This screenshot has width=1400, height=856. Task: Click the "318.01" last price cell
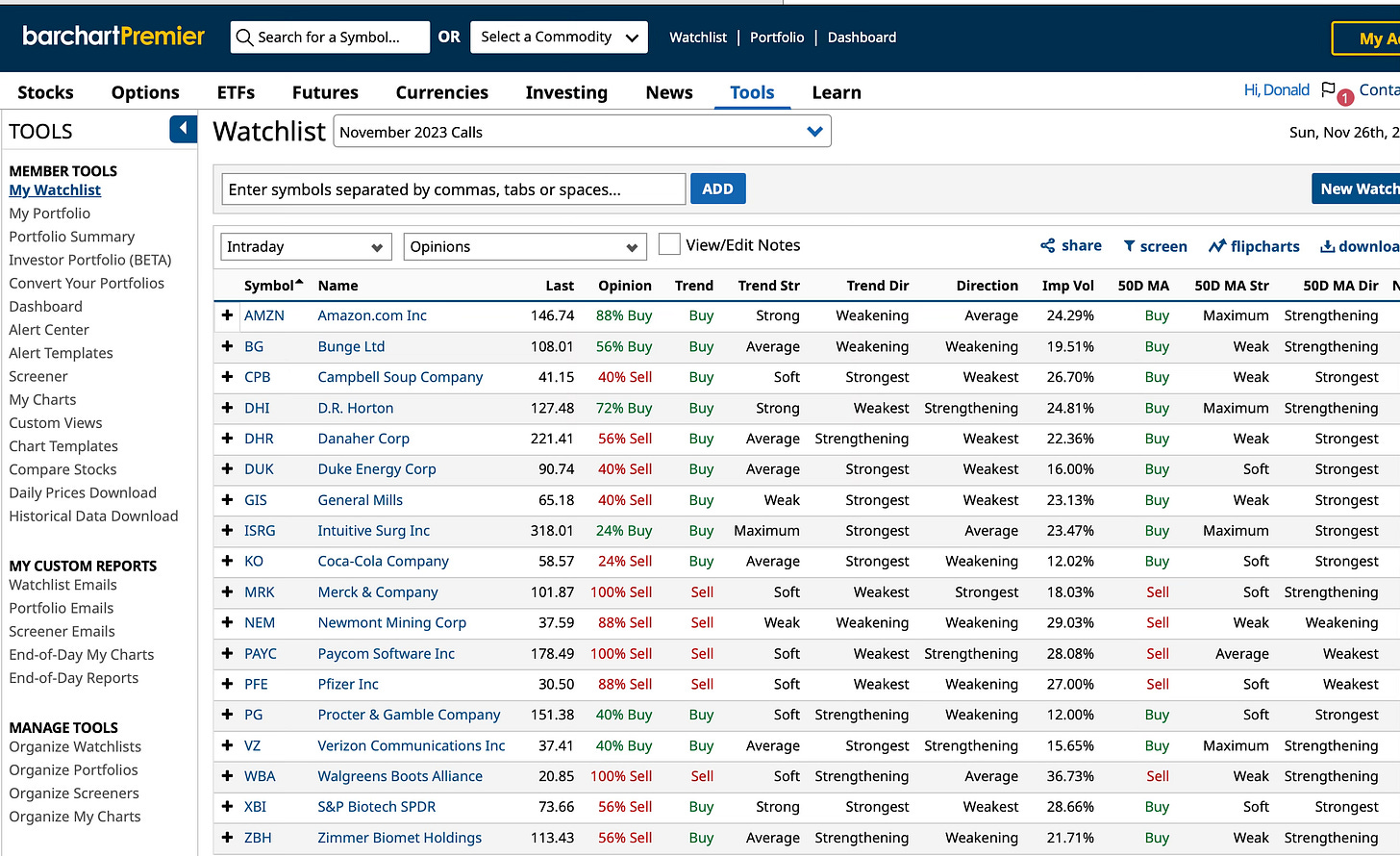(x=552, y=531)
